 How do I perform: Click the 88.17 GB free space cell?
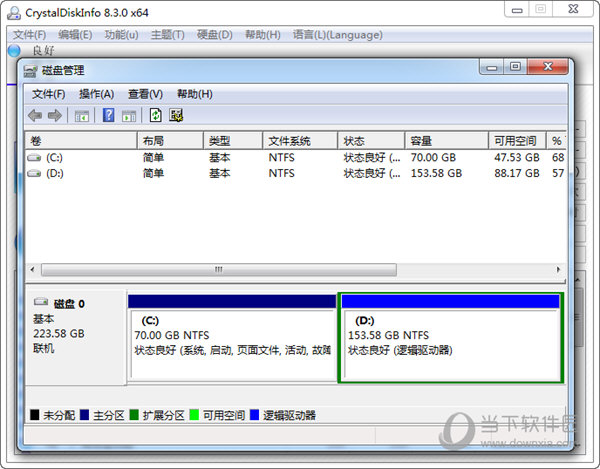(x=517, y=173)
